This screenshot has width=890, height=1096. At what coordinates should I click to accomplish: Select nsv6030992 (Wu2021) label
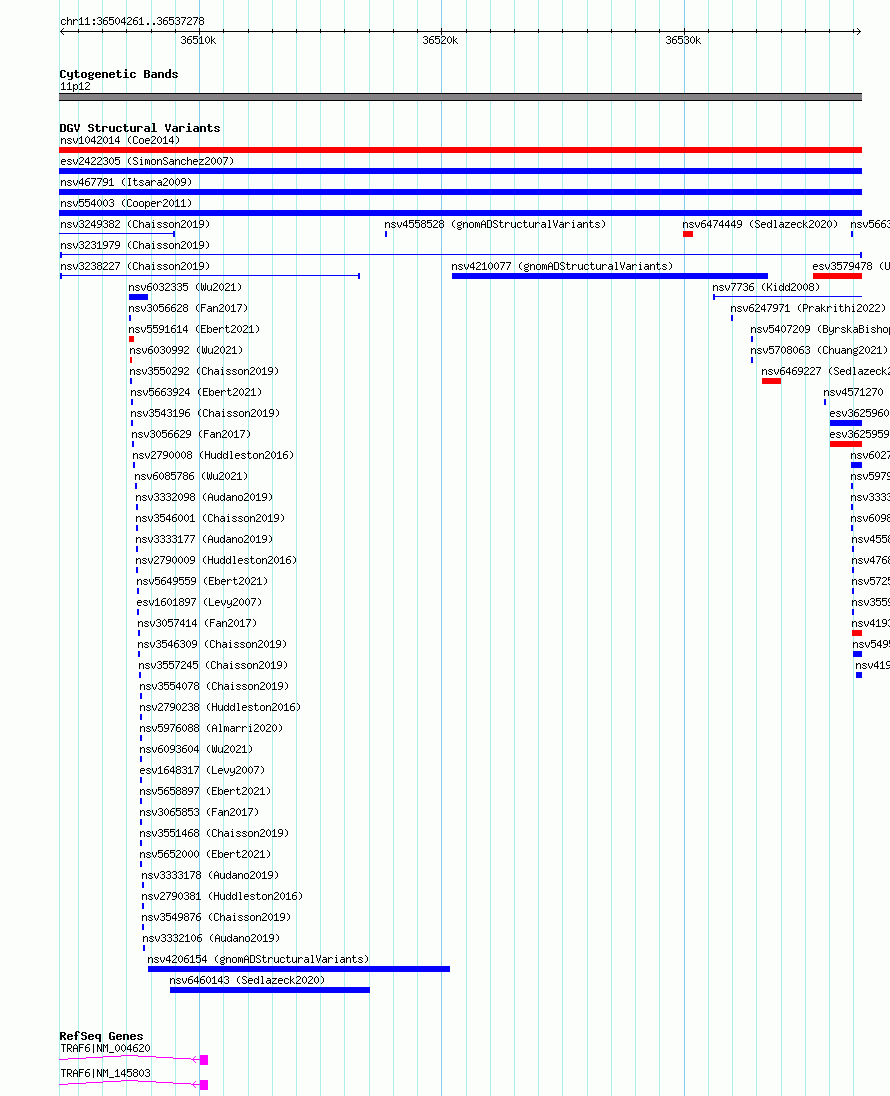(186, 349)
